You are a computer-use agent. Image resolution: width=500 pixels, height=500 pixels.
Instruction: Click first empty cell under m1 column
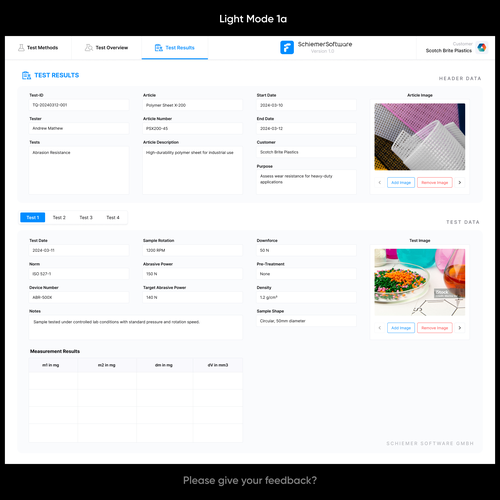coord(53,381)
